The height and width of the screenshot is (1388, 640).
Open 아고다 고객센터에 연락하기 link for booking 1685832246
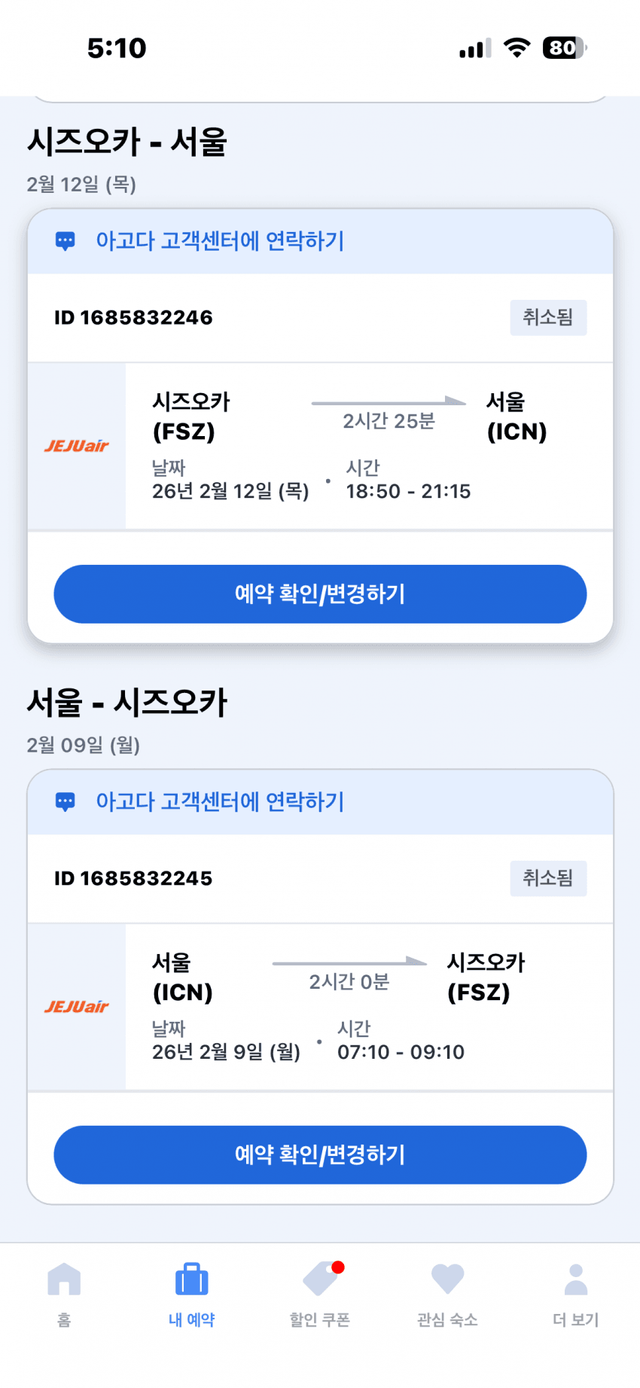pos(219,241)
